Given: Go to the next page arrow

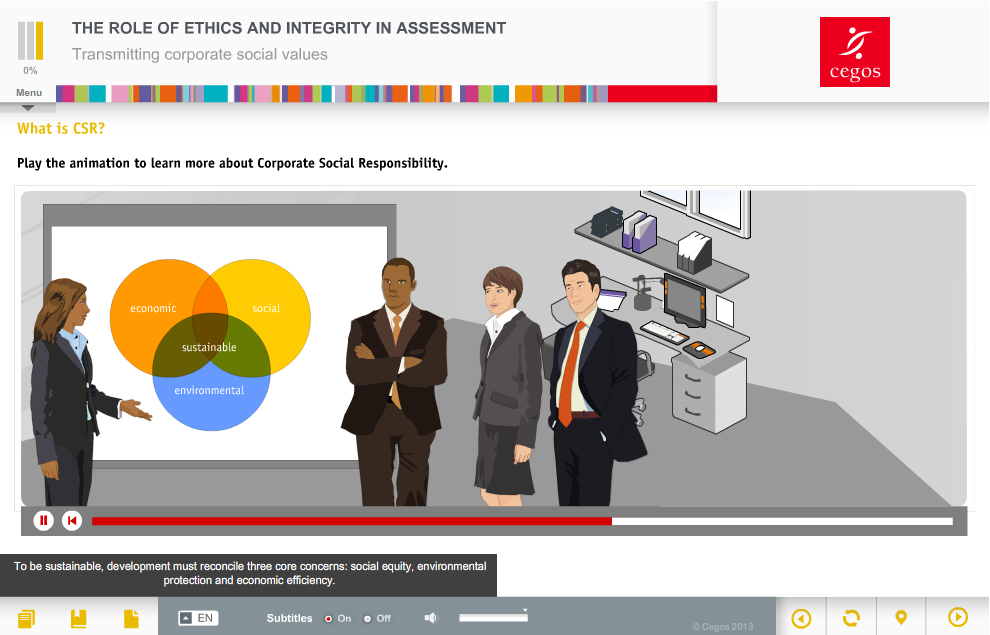Looking at the screenshot, I should pos(957,618).
